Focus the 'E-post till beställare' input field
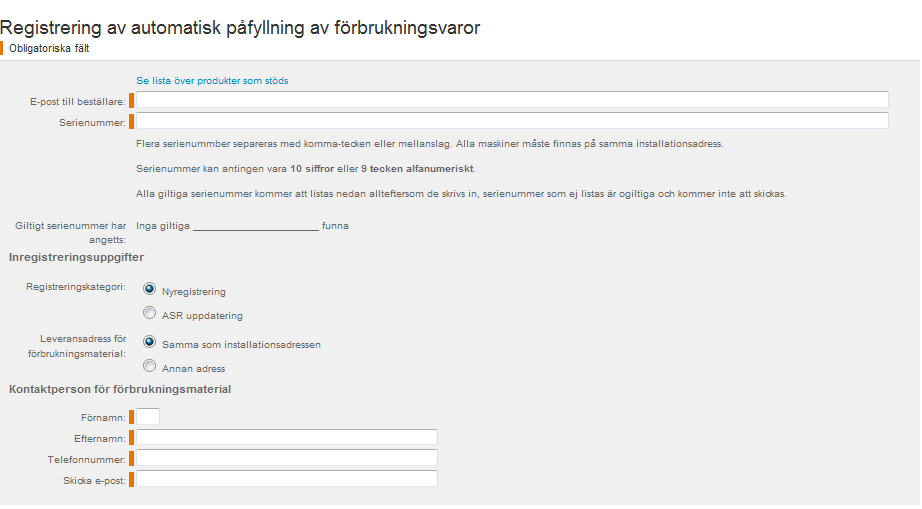This screenshot has width=922, height=509. coord(512,100)
